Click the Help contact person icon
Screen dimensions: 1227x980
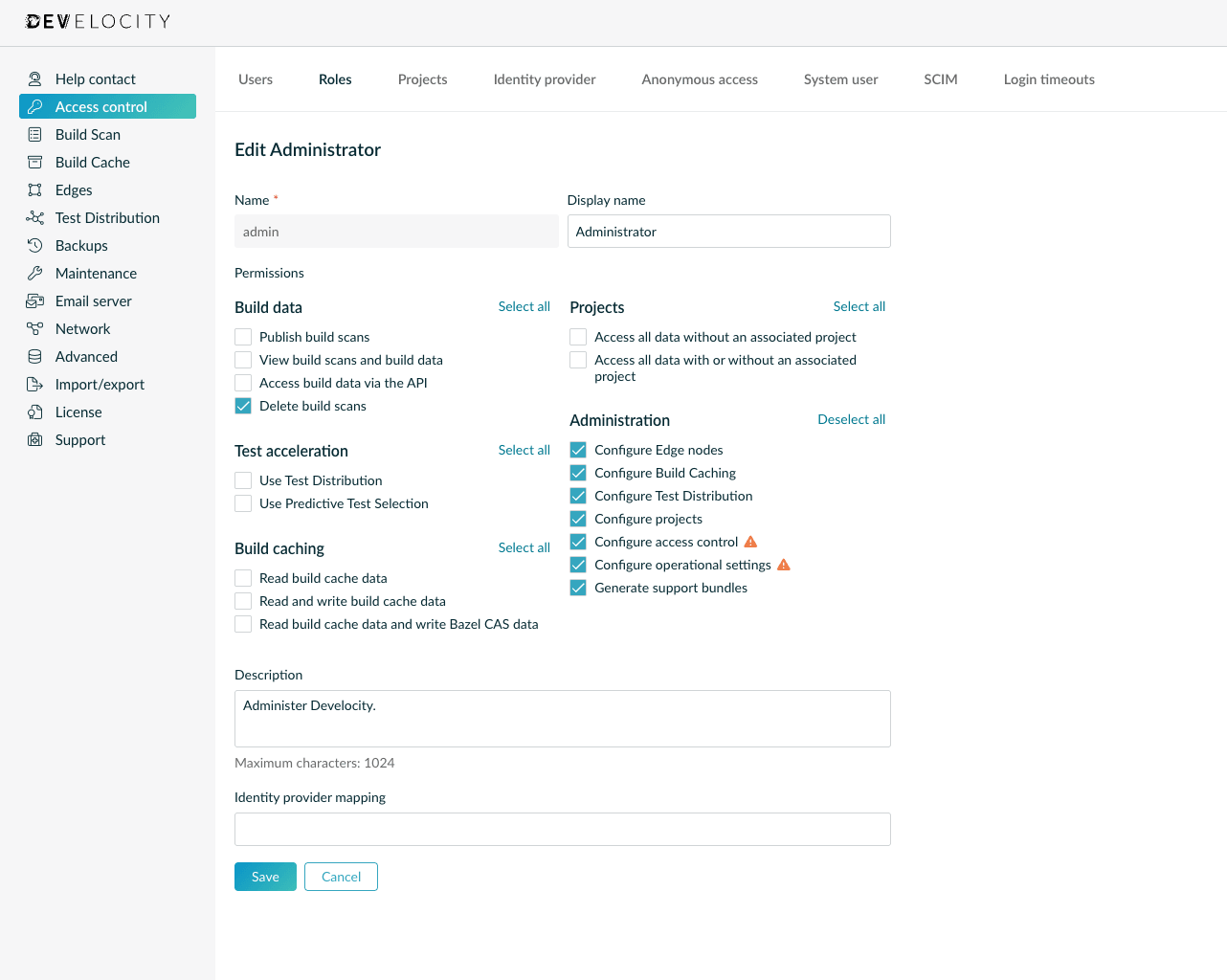point(35,79)
